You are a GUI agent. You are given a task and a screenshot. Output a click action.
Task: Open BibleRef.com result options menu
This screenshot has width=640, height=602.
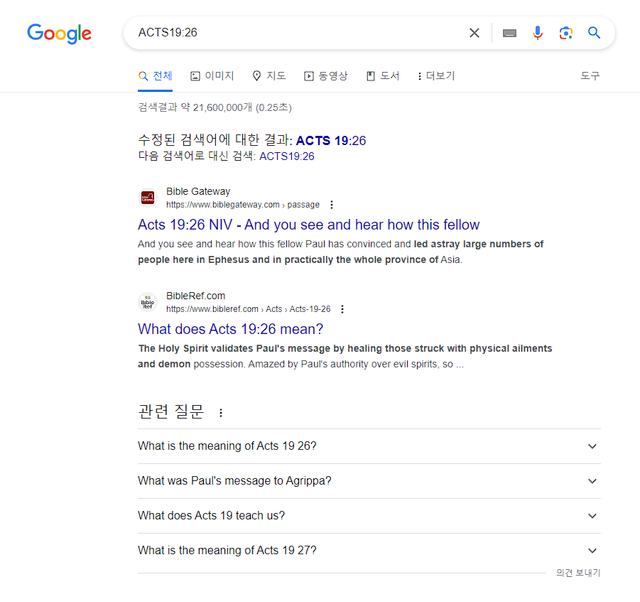point(342,309)
